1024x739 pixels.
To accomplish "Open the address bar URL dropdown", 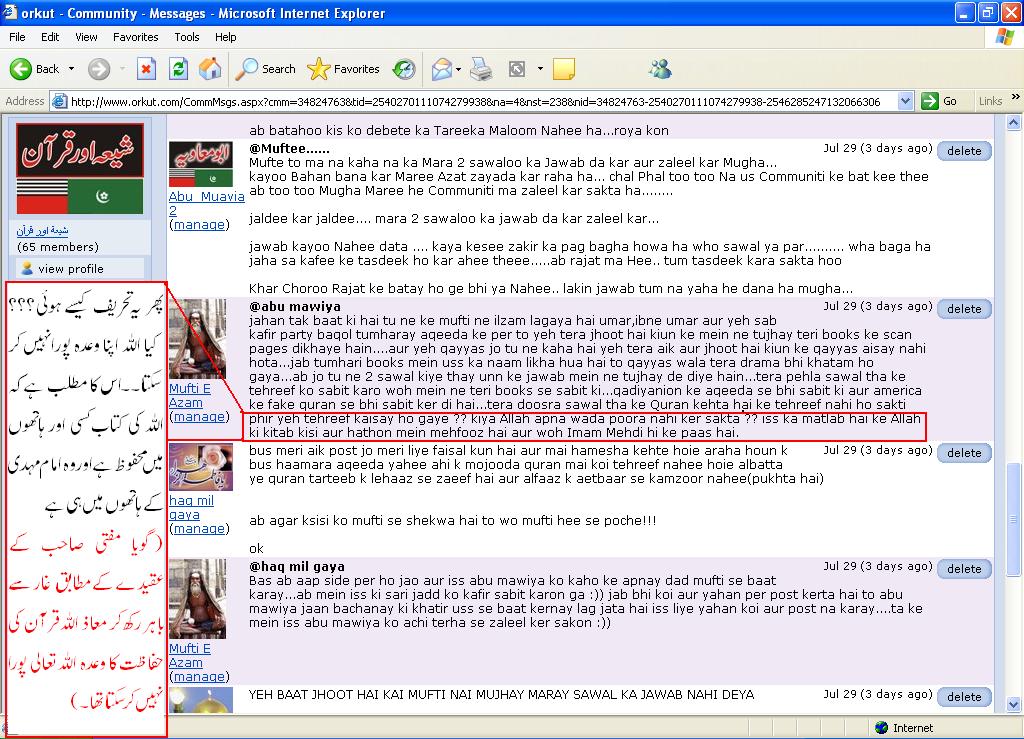I will tap(905, 101).
